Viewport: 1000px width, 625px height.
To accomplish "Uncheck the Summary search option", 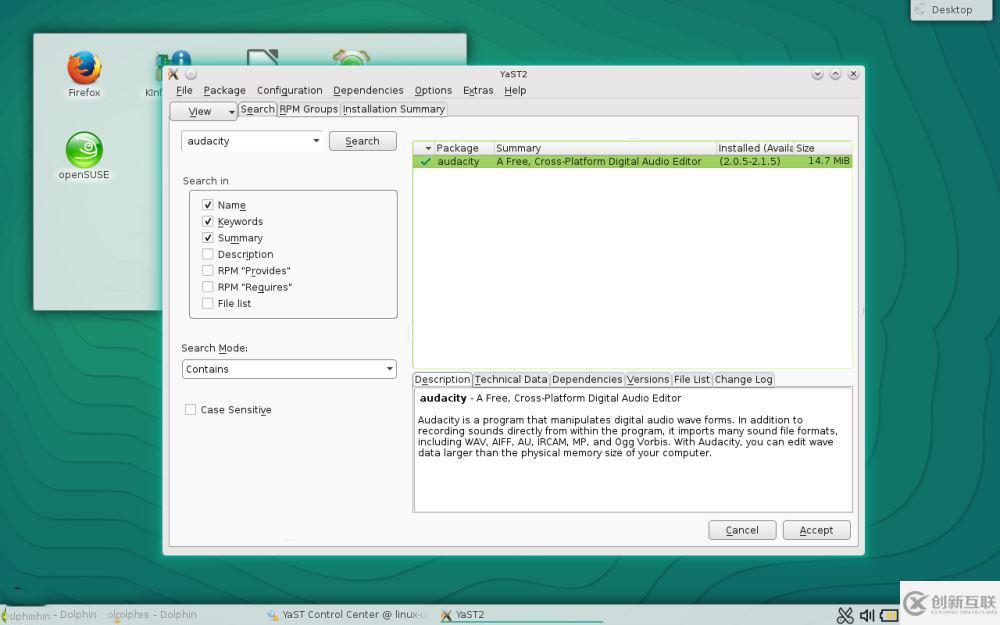I will pyautogui.click(x=207, y=238).
